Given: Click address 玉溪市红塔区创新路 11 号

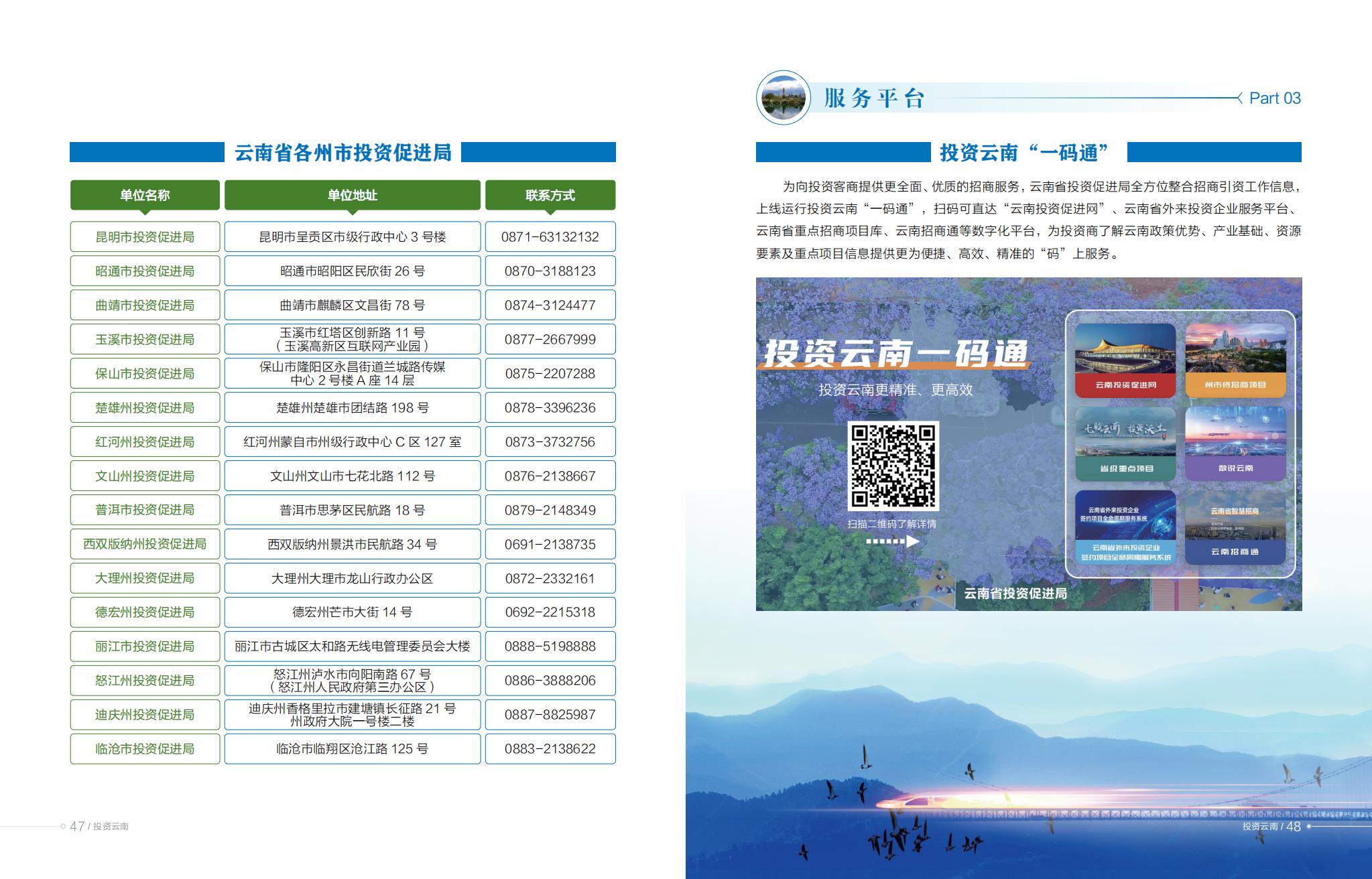Looking at the screenshot, I should pyautogui.click(x=353, y=332).
